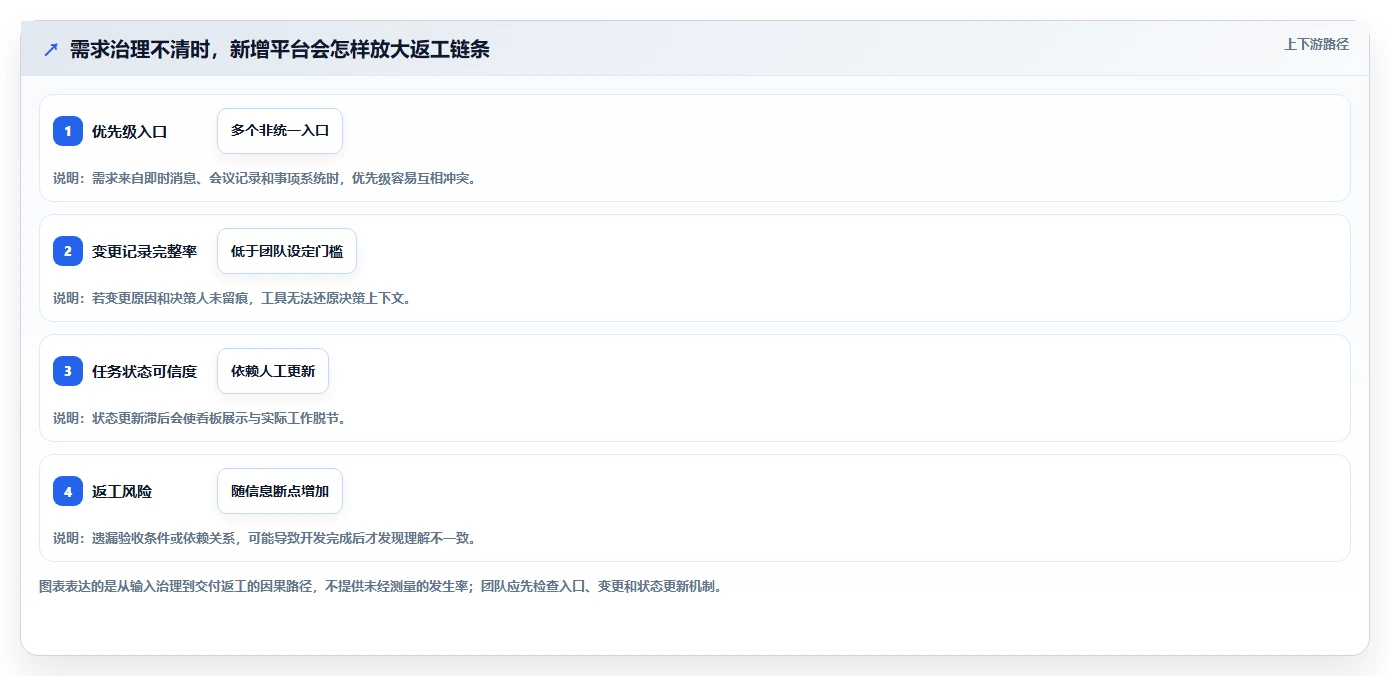Click the 依赖人工更新 pill
The image size is (1390, 676).
point(273,371)
